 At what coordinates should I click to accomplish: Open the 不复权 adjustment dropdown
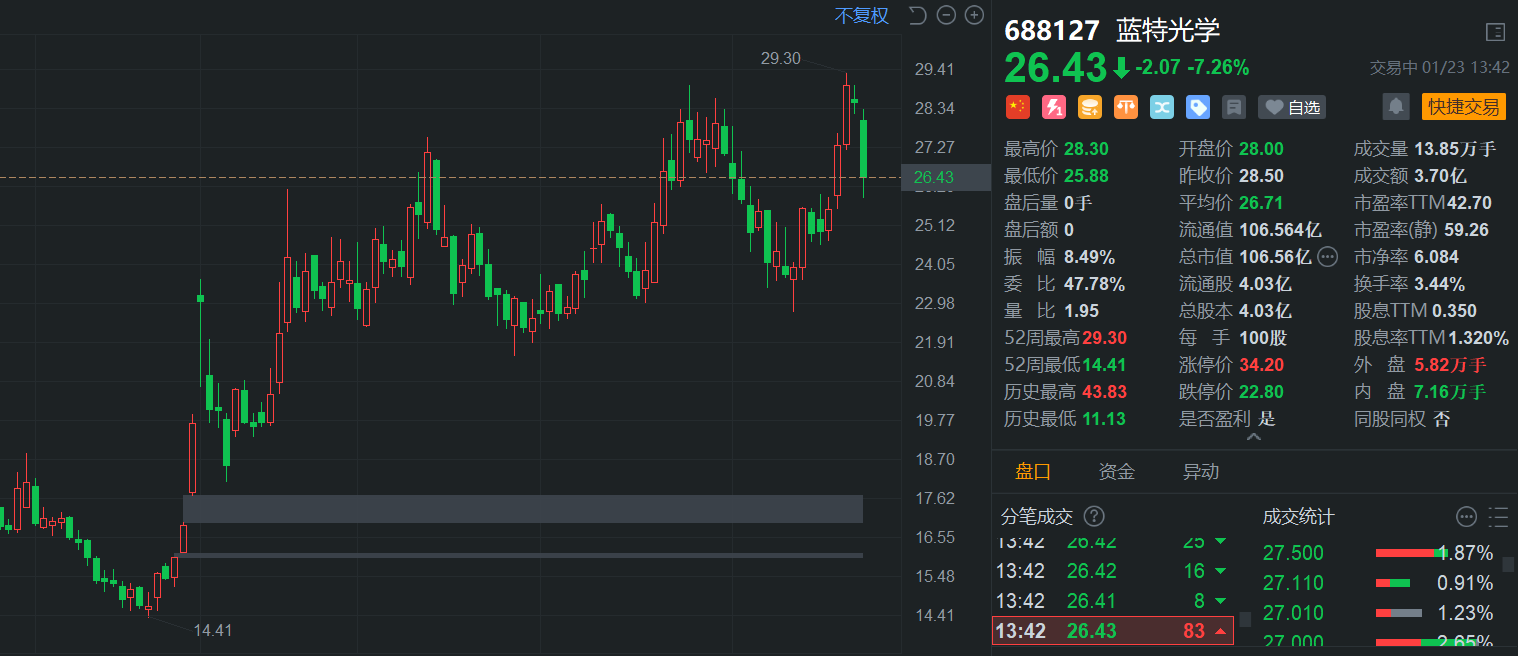click(x=862, y=15)
